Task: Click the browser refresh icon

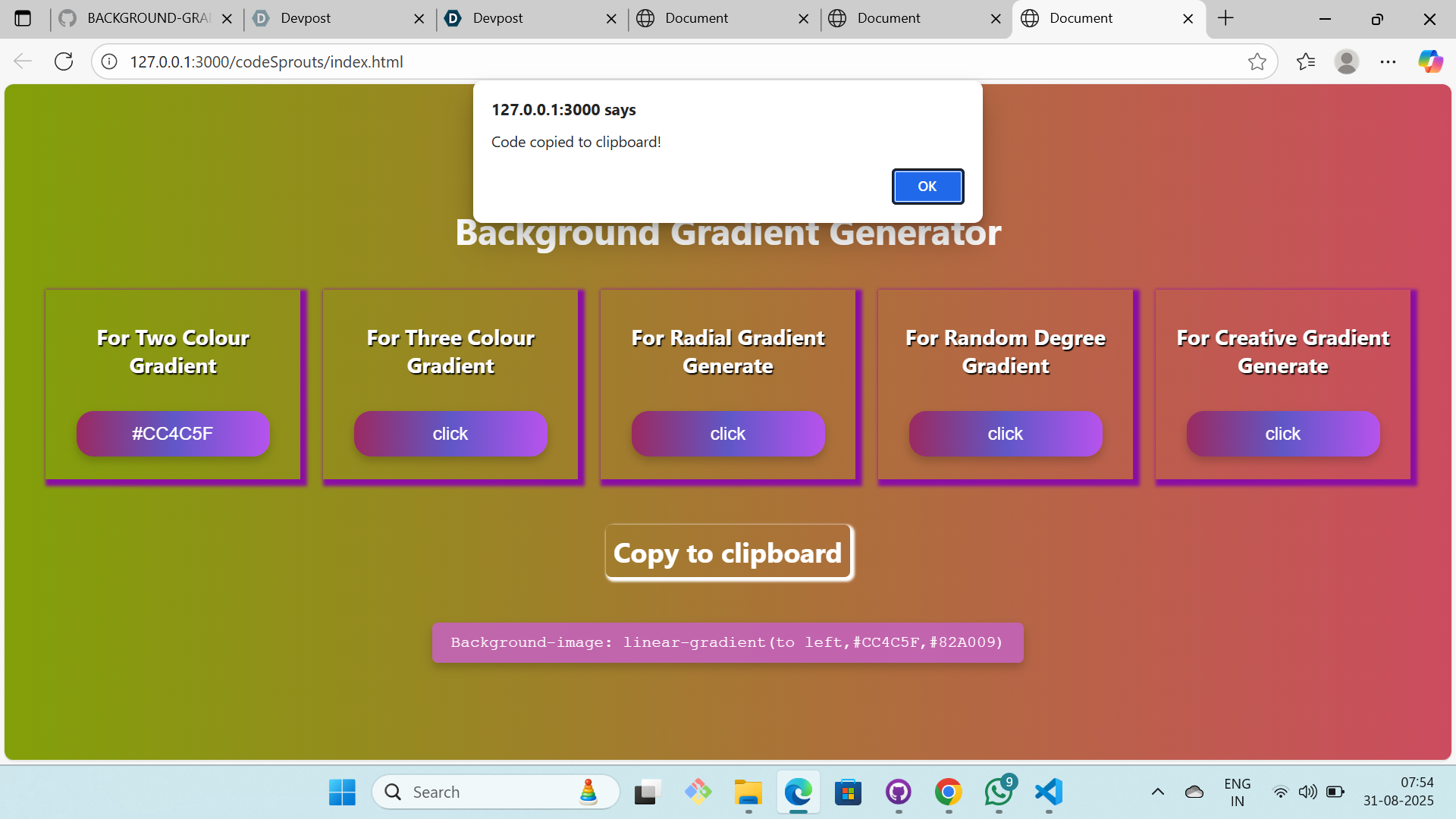Action: click(64, 61)
